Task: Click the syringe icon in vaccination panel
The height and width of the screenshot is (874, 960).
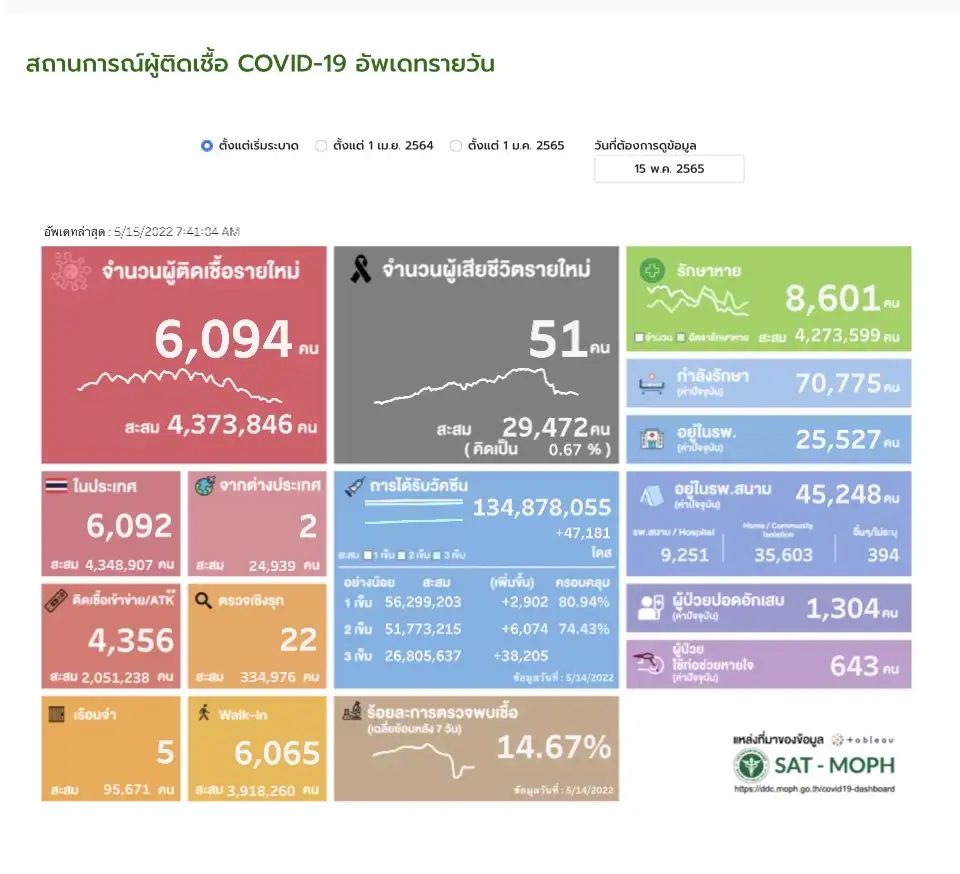Action: tap(351, 487)
